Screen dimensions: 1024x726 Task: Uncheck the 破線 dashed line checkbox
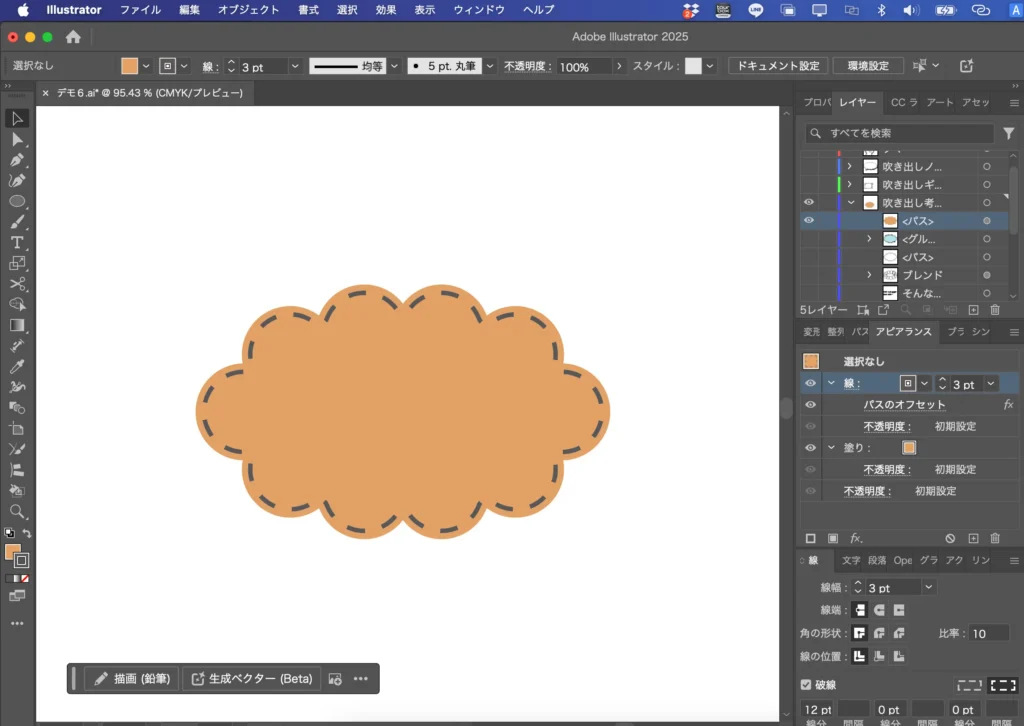[808, 685]
